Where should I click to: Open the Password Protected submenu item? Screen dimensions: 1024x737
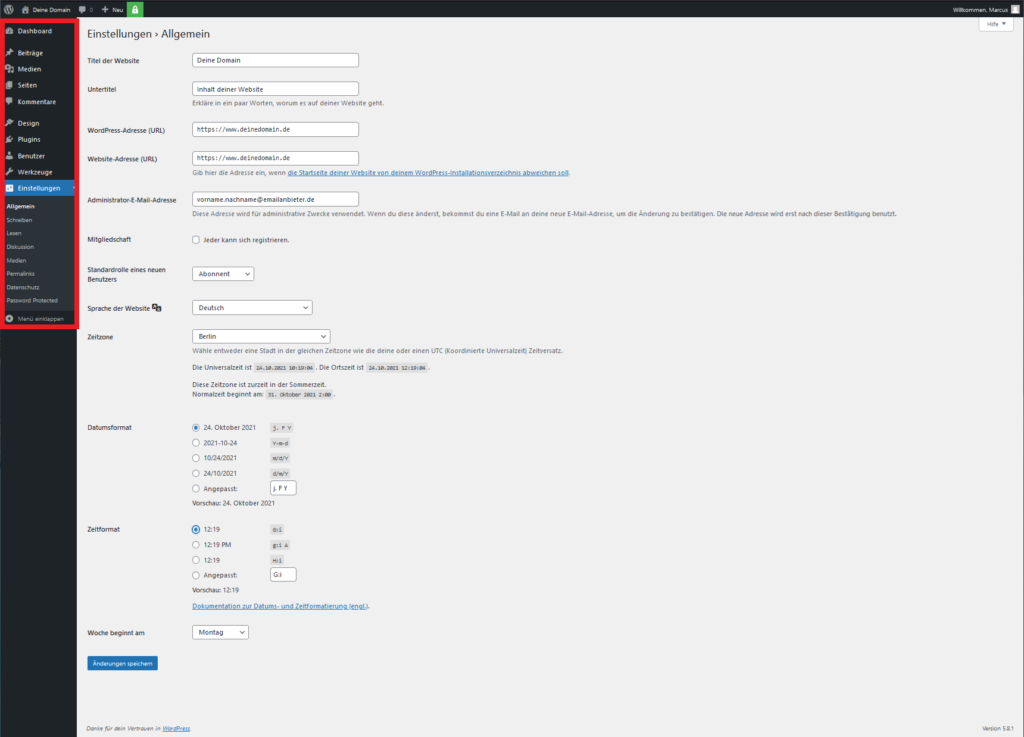(x=32, y=300)
